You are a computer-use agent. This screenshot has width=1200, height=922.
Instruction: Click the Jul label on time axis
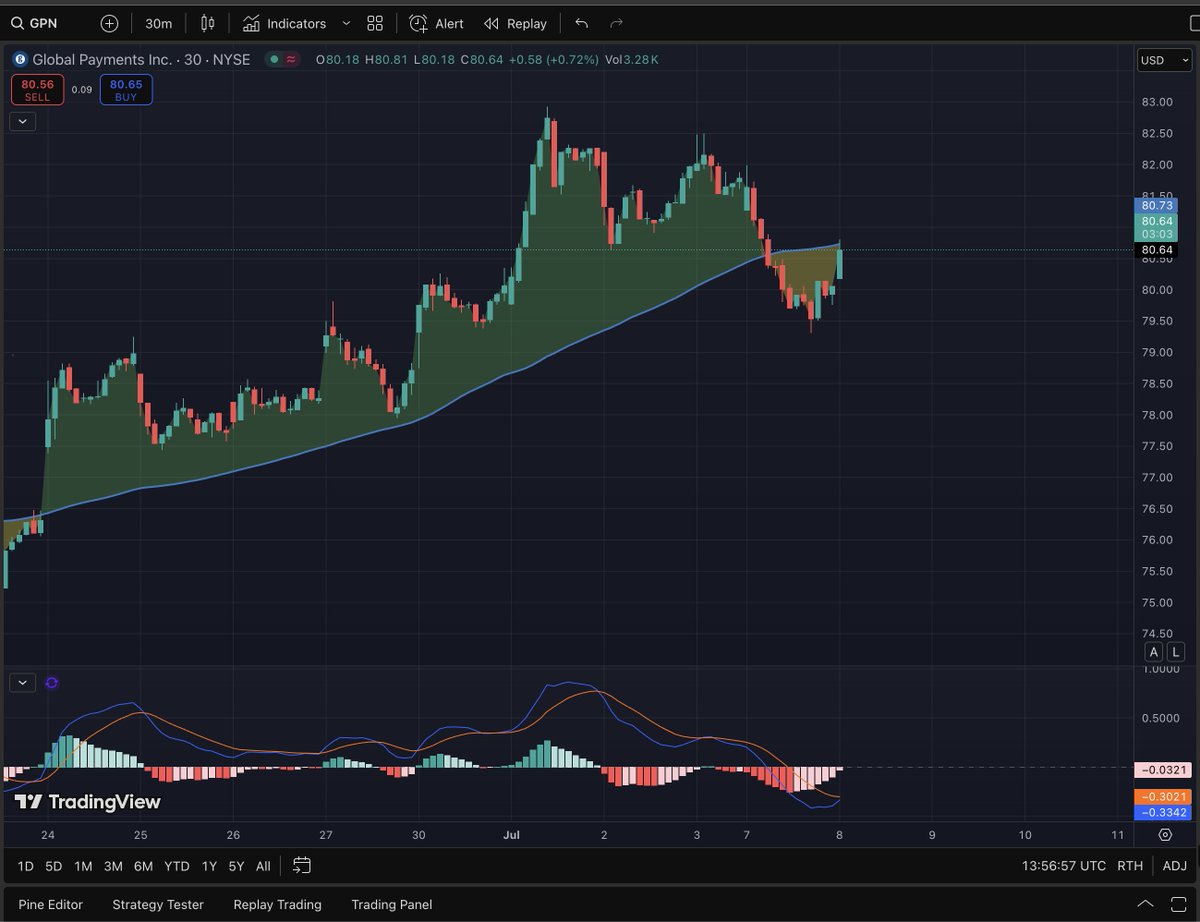(512, 834)
